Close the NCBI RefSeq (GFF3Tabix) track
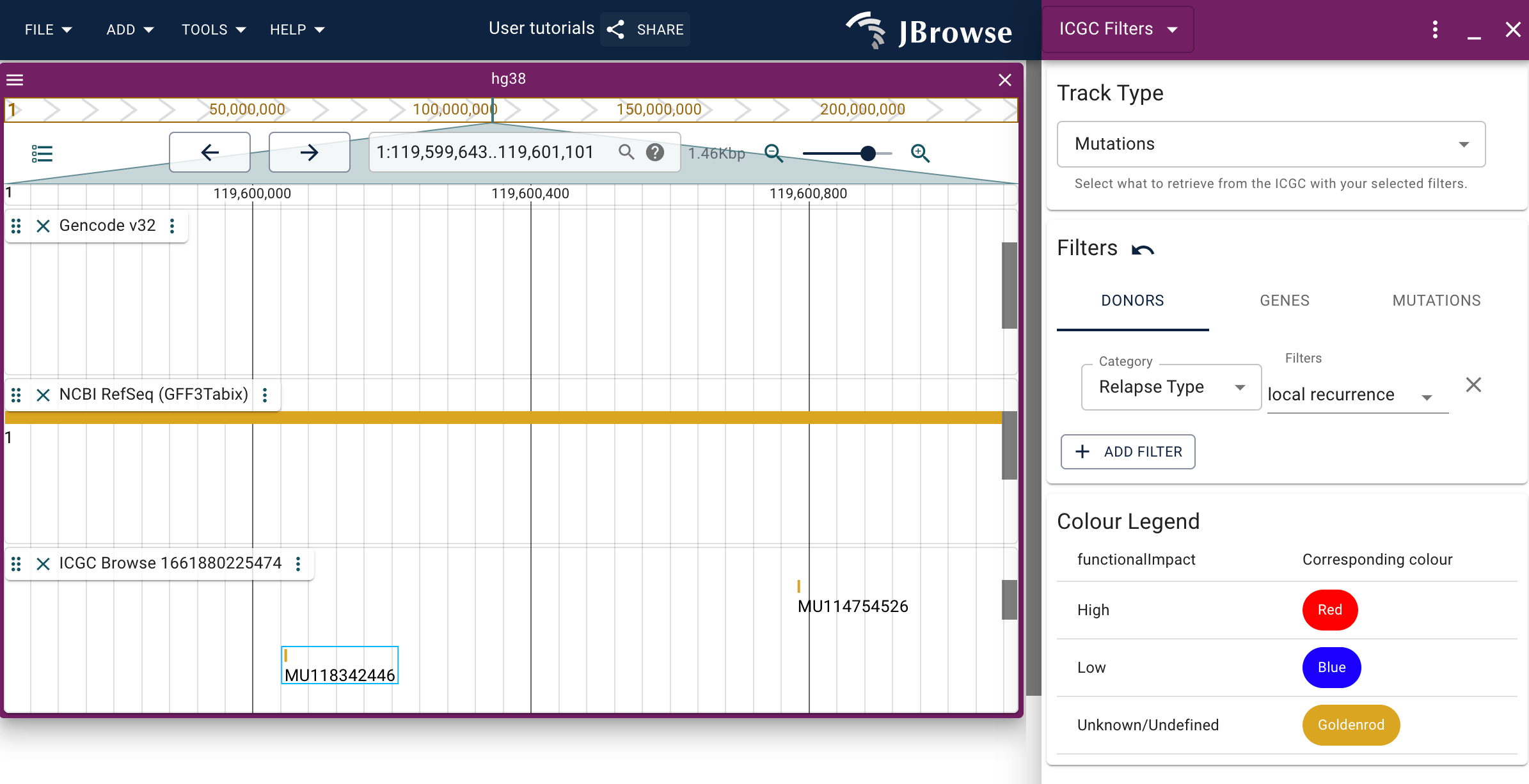The height and width of the screenshot is (784, 1529). (43, 395)
